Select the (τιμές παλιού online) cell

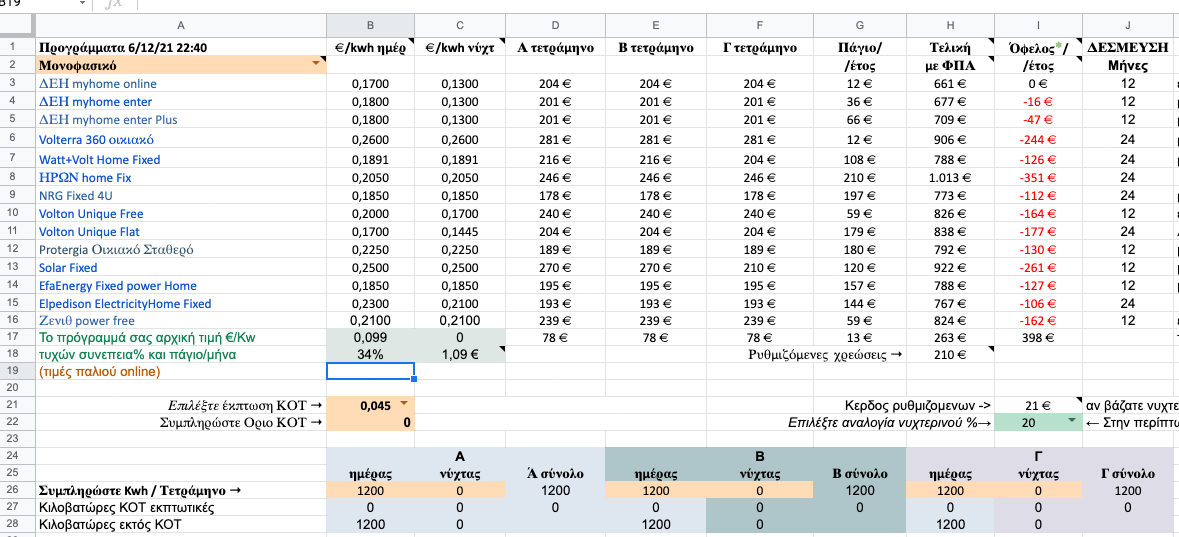click(180, 371)
